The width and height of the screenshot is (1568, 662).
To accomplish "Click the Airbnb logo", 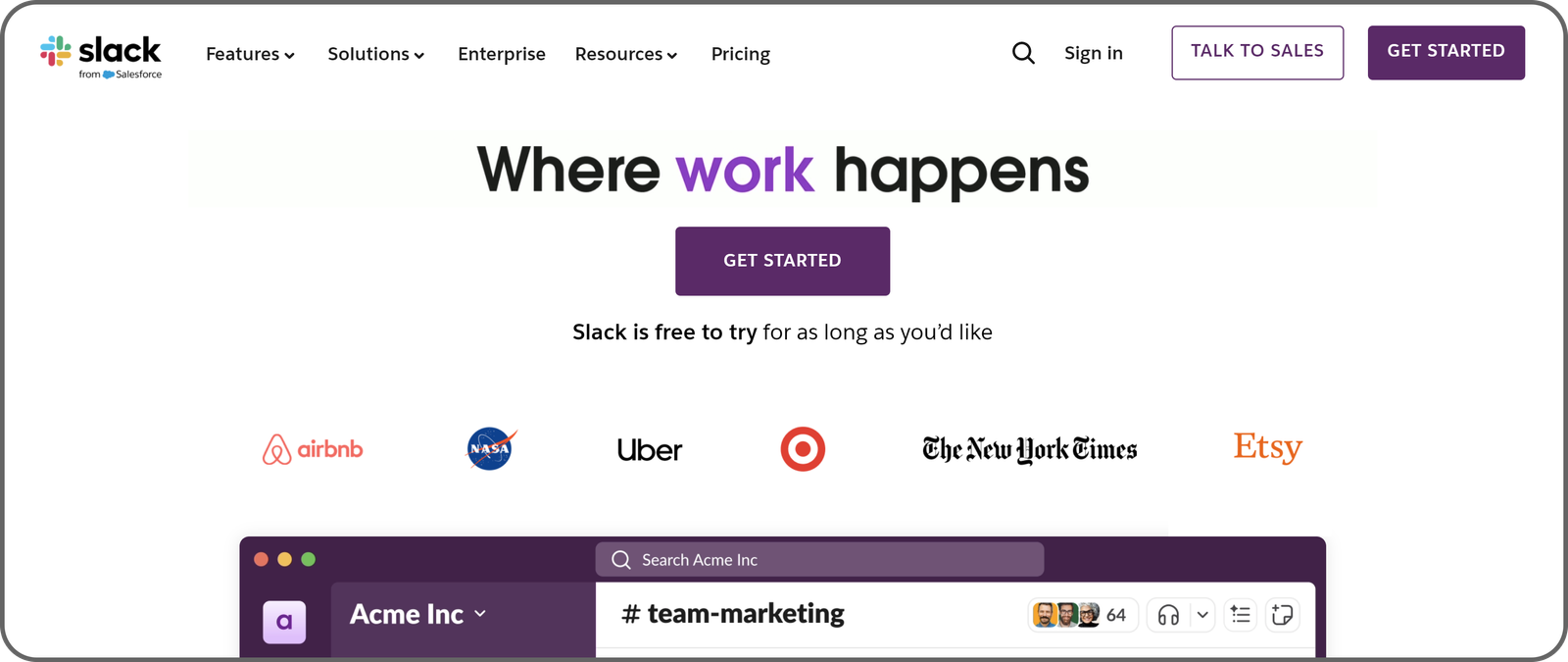I will [312, 449].
